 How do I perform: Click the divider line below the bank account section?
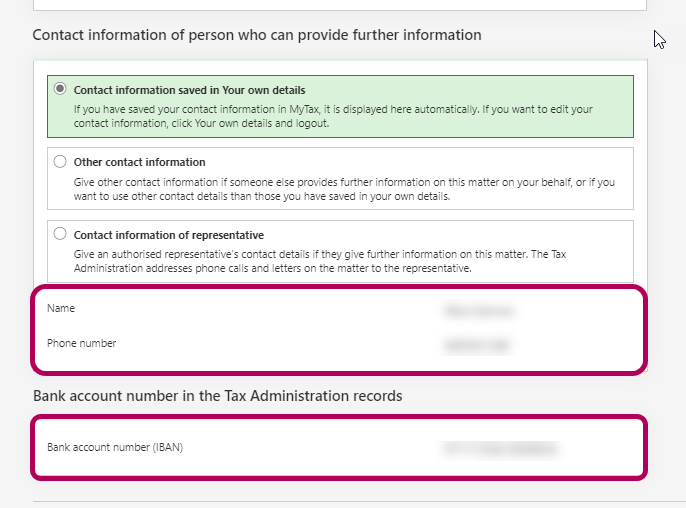[x=340, y=501]
